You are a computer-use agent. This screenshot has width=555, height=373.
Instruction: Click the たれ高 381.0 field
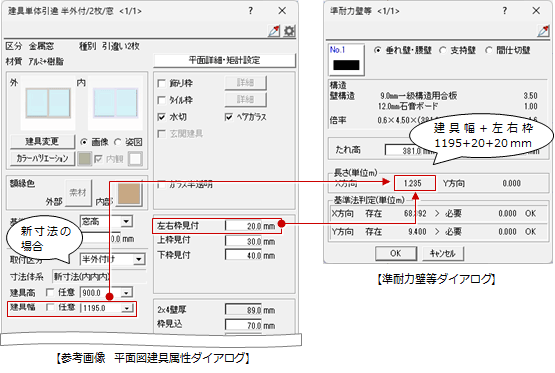click(410, 151)
